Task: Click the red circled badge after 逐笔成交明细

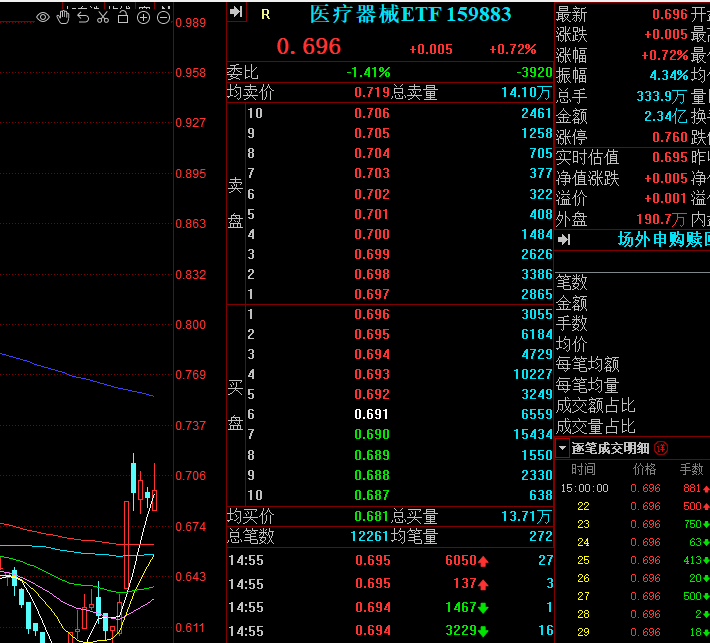Action: pos(661,448)
